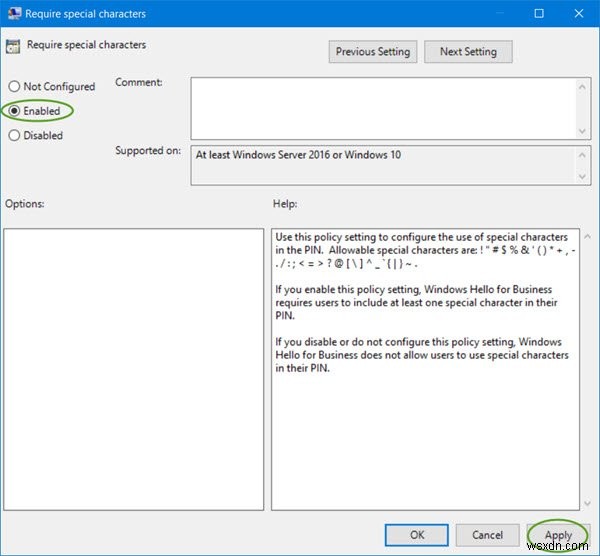Click the 'Supported on:' label
The width and height of the screenshot is (600, 556).
[x=148, y=150]
